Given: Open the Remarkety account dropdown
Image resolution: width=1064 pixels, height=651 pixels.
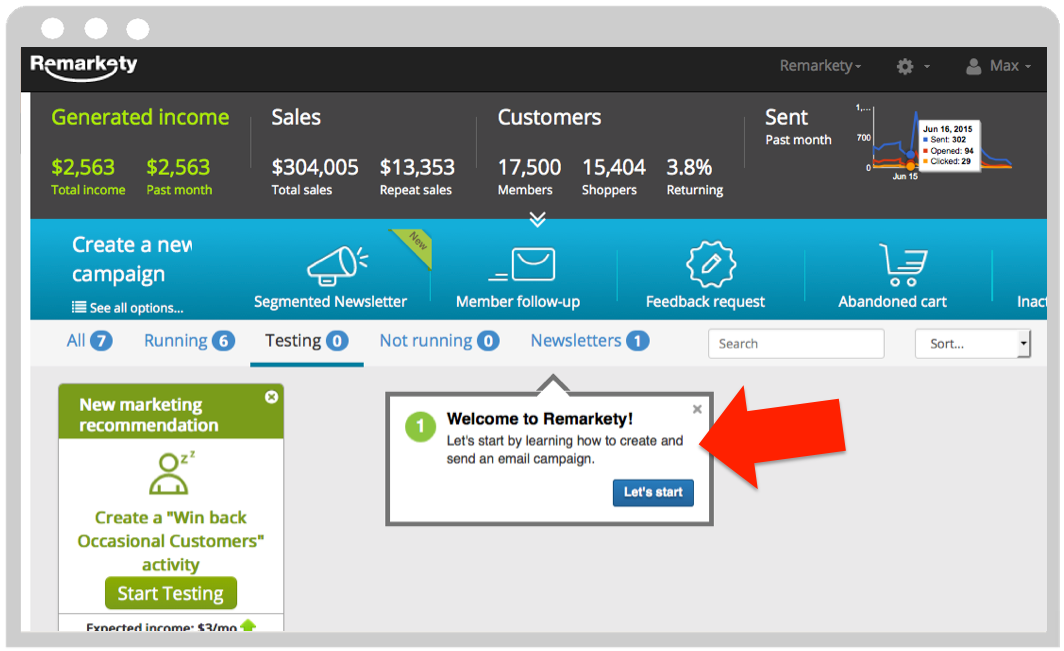Looking at the screenshot, I should (820, 66).
